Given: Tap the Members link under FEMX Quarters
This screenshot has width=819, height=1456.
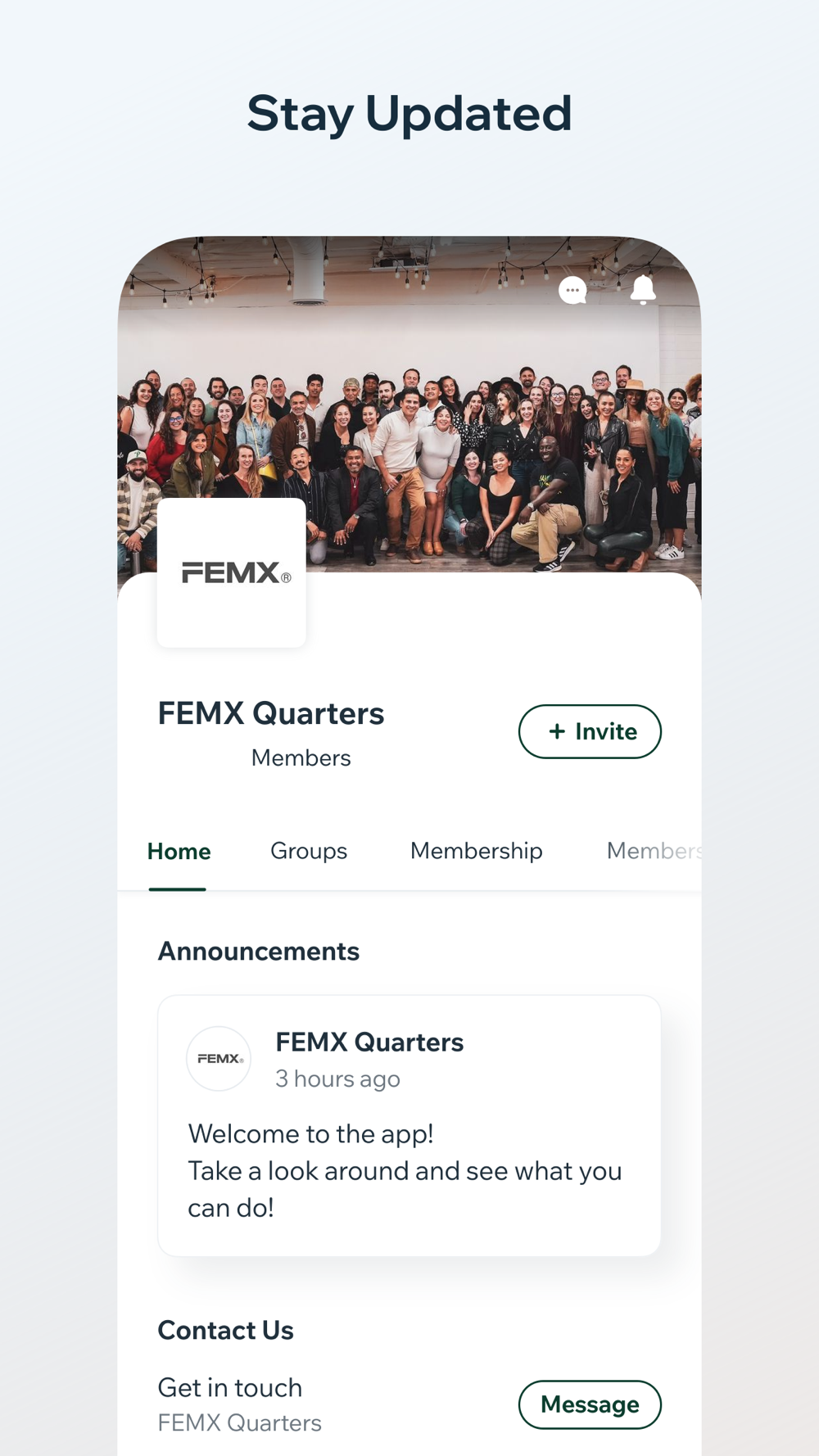Looking at the screenshot, I should [301, 757].
